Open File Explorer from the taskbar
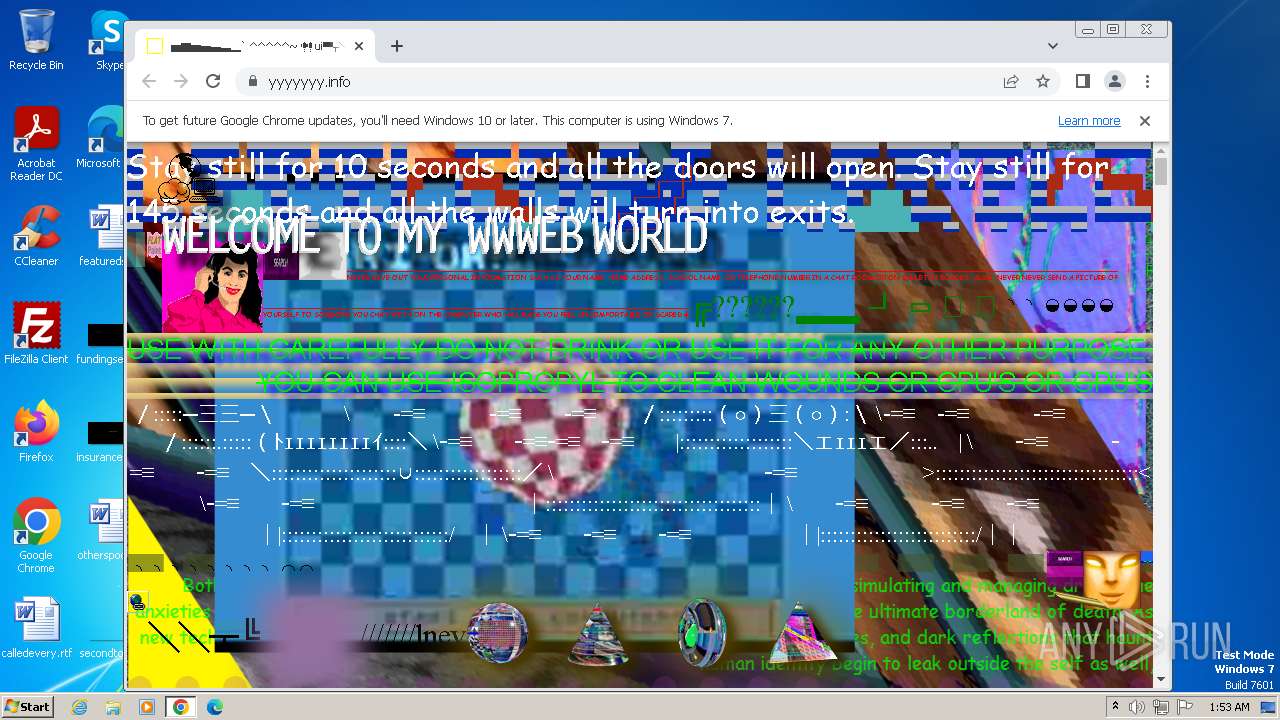The width and height of the screenshot is (1280, 720). [x=113, y=707]
